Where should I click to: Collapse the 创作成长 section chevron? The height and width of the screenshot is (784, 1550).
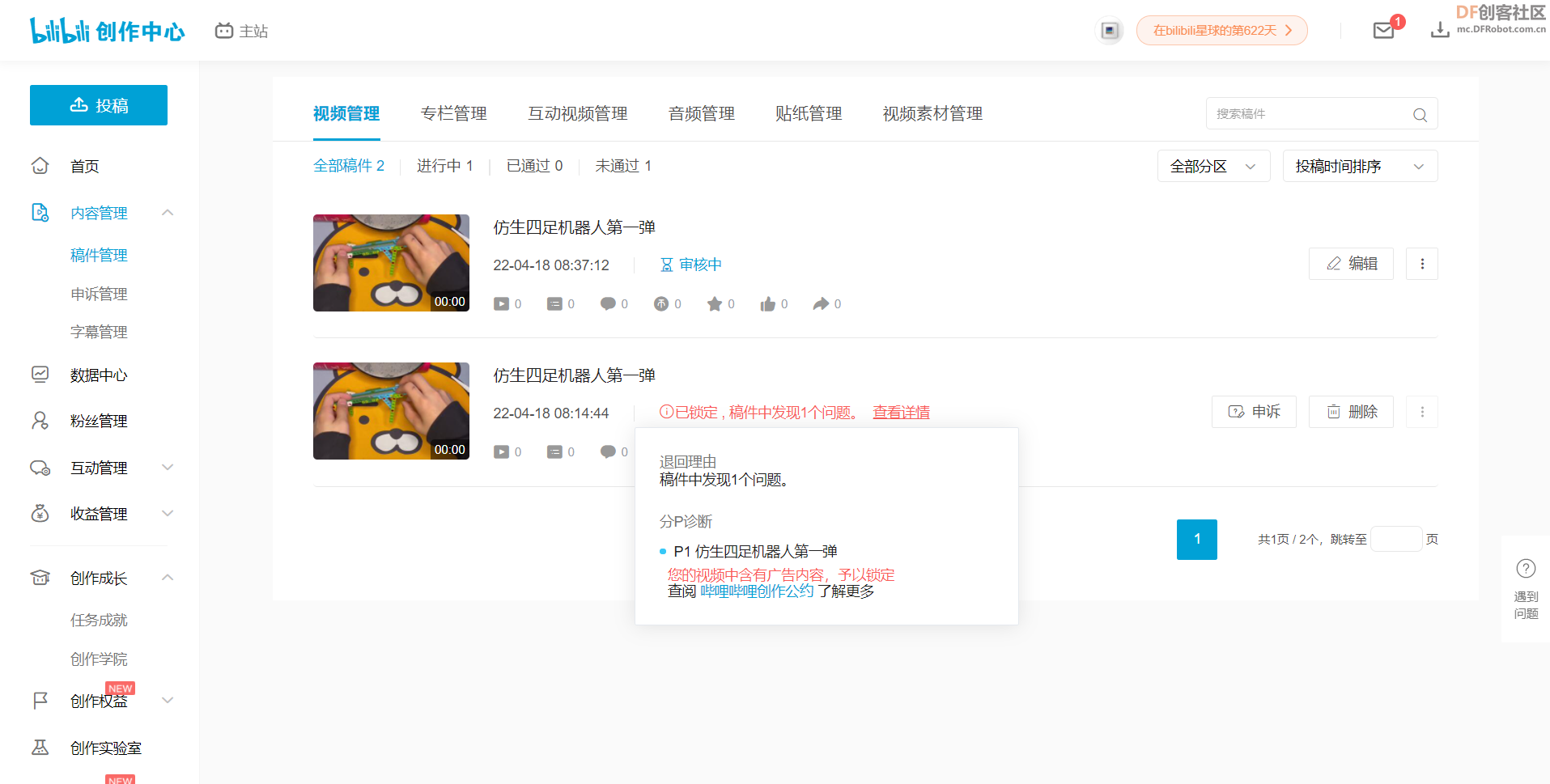point(168,578)
